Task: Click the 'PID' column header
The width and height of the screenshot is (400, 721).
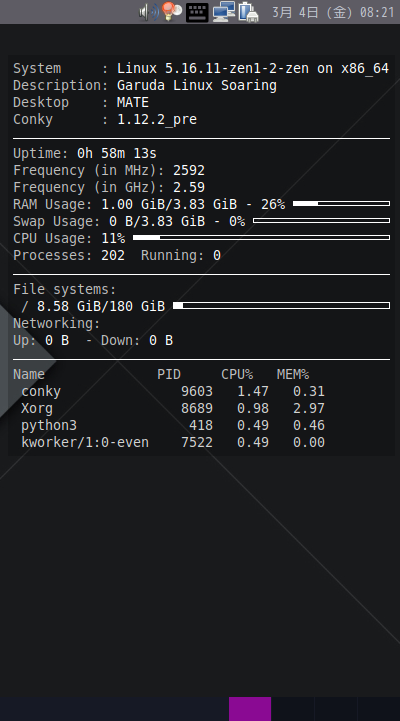Action: (x=169, y=374)
